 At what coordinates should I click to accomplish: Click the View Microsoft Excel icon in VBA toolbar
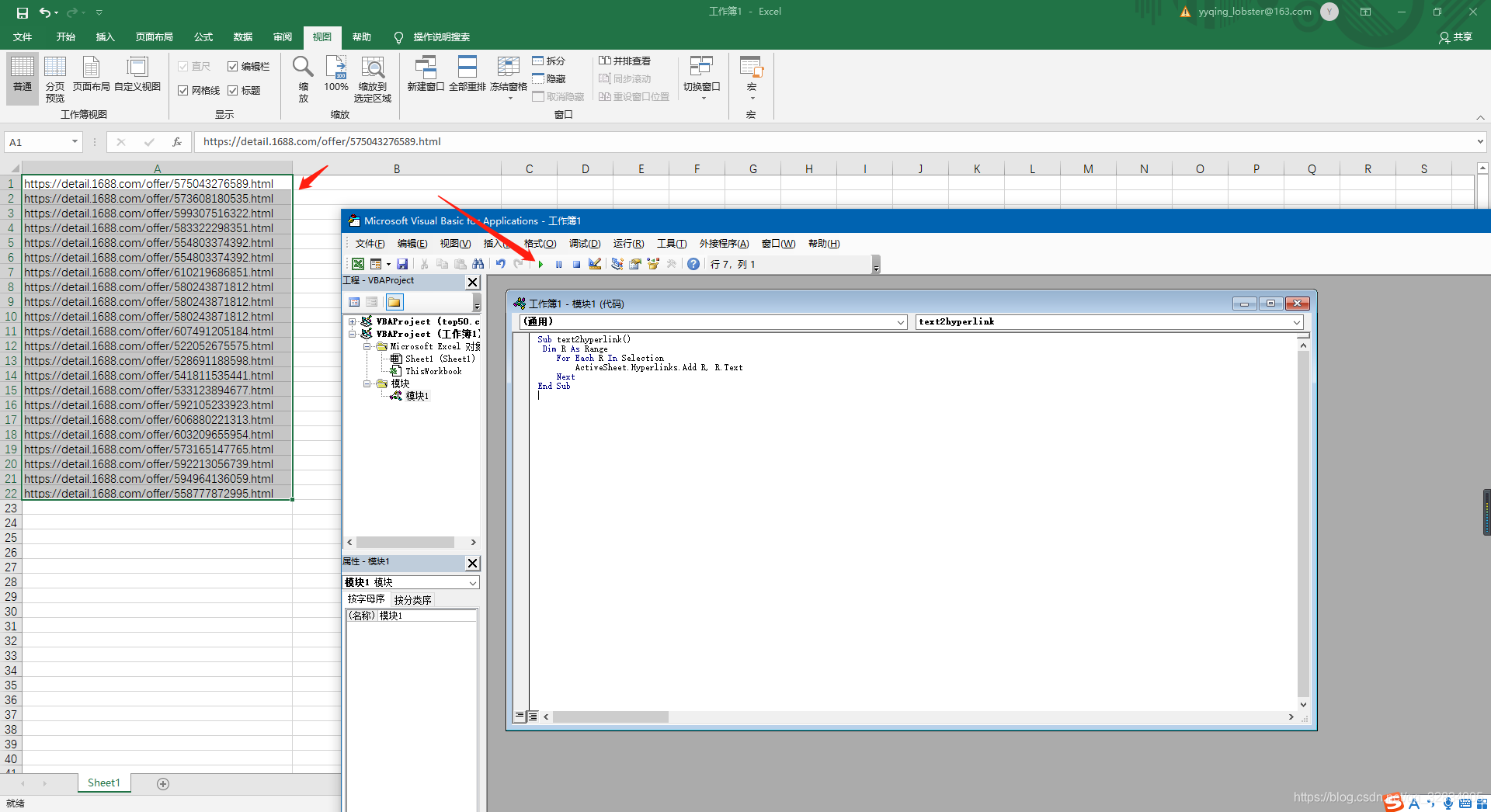pos(358,264)
